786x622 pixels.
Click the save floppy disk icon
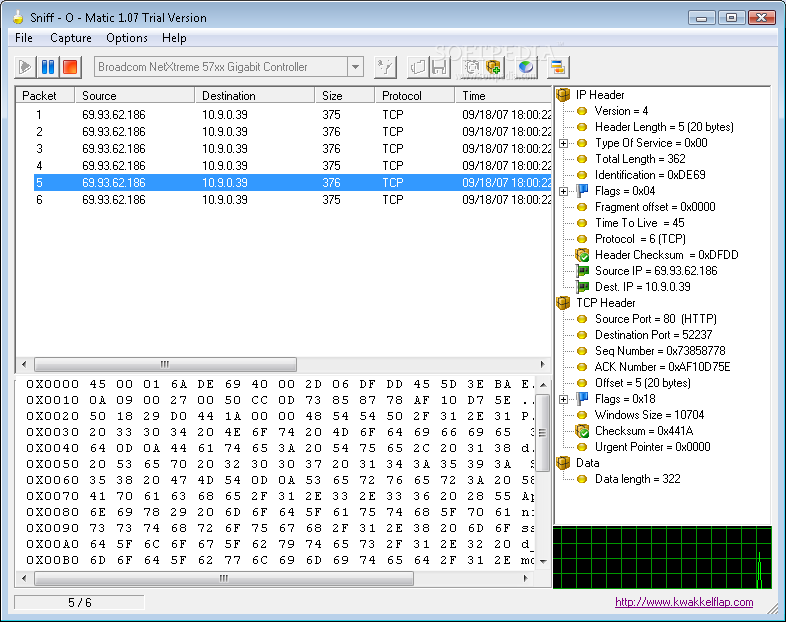[439, 67]
